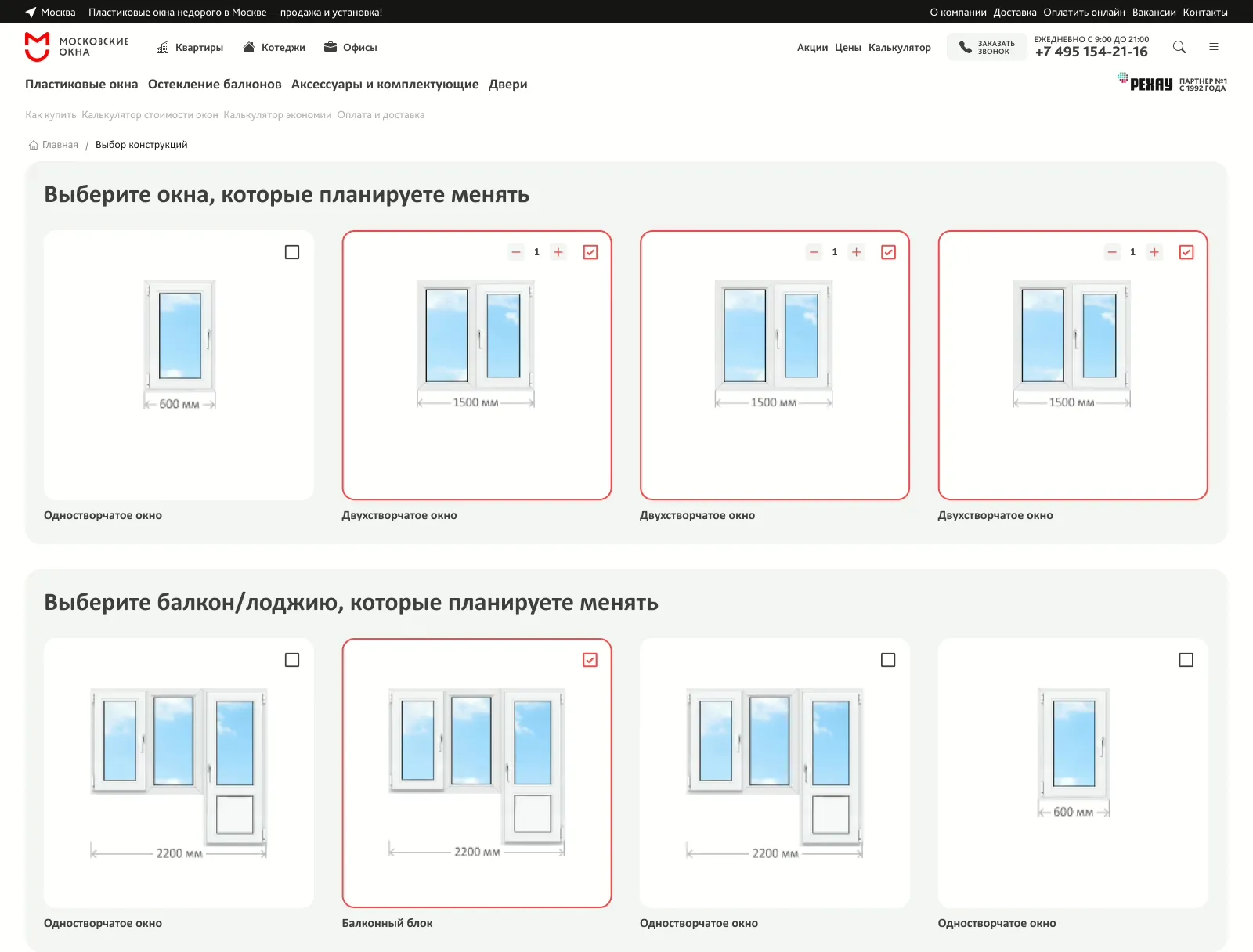Click the search magnifier icon
Screen dimensions: 1253x952
1179,47
